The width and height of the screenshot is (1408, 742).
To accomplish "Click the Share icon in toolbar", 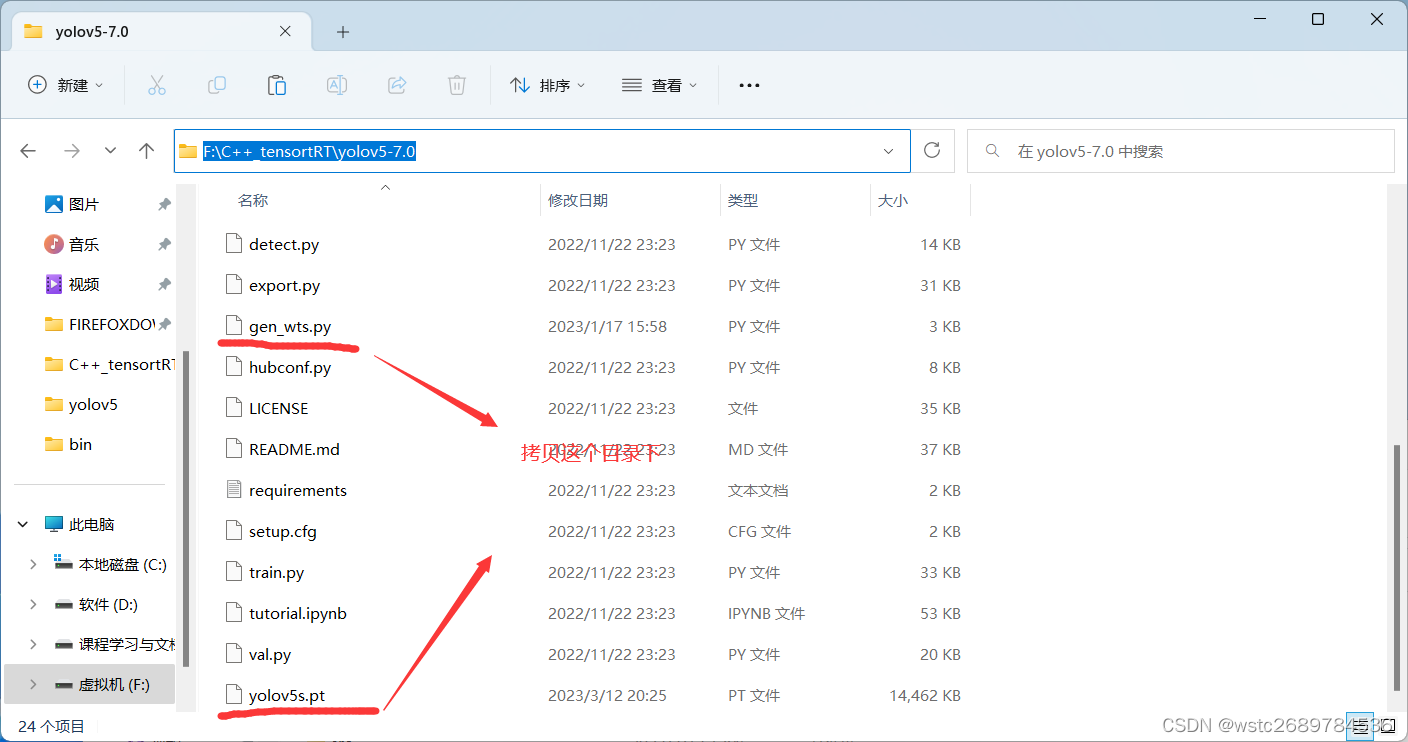I will tap(397, 86).
